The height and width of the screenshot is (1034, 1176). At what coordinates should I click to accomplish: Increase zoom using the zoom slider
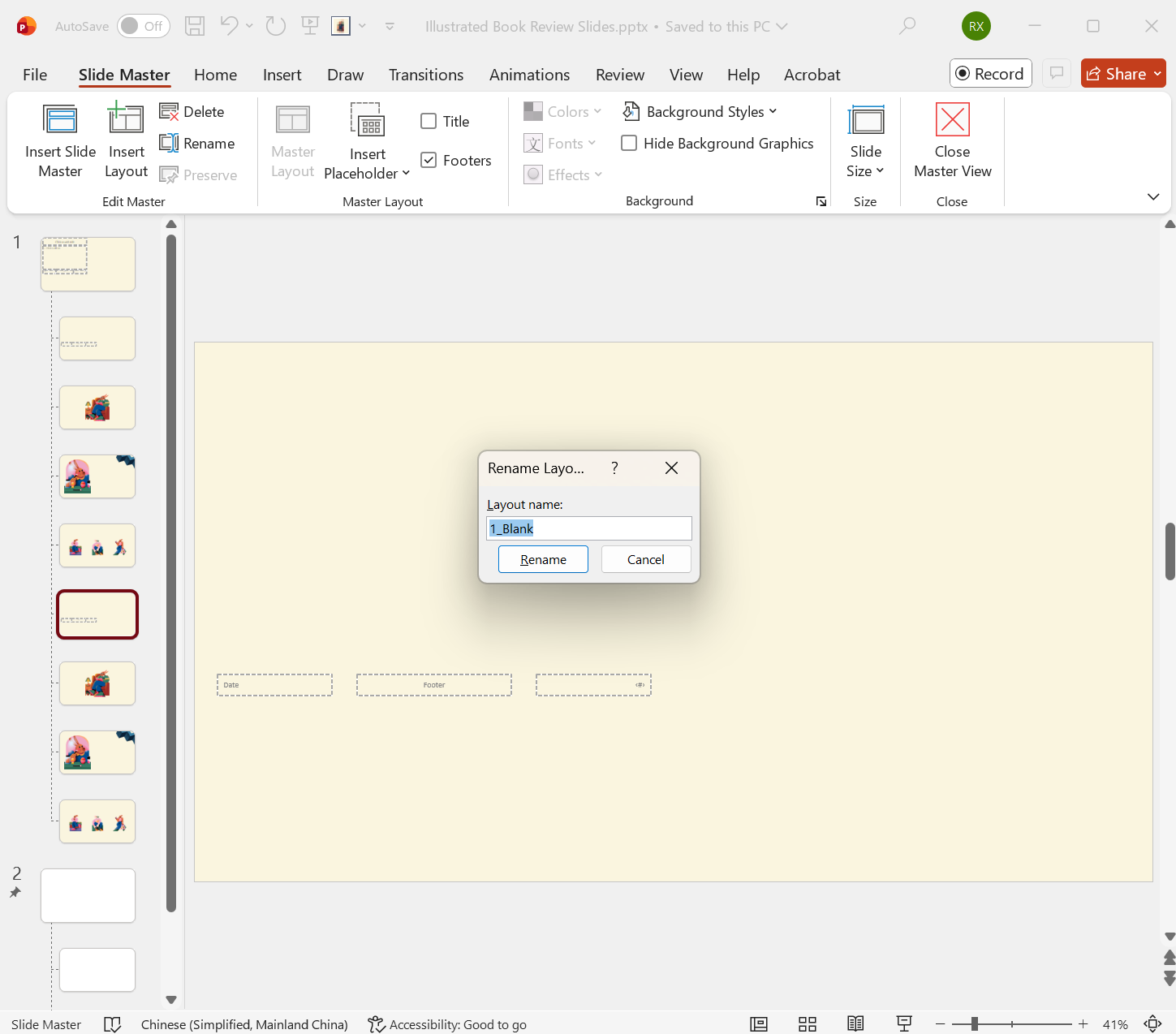pyautogui.click(x=1083, y=1023)
